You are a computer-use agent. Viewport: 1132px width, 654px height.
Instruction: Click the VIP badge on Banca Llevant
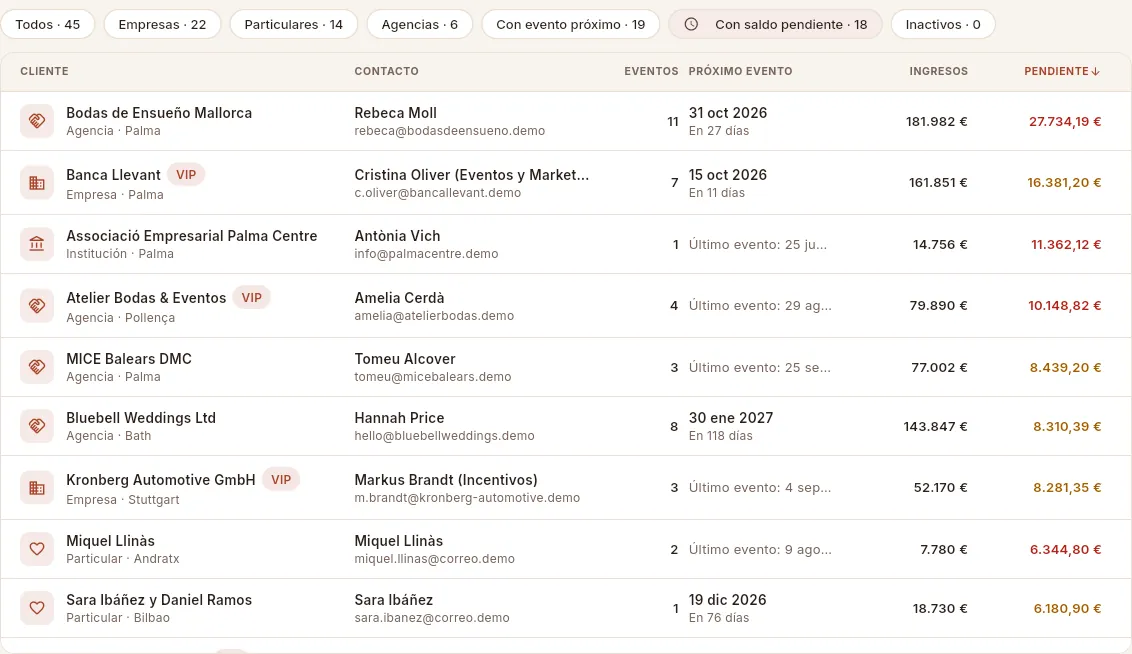(186, 175)
